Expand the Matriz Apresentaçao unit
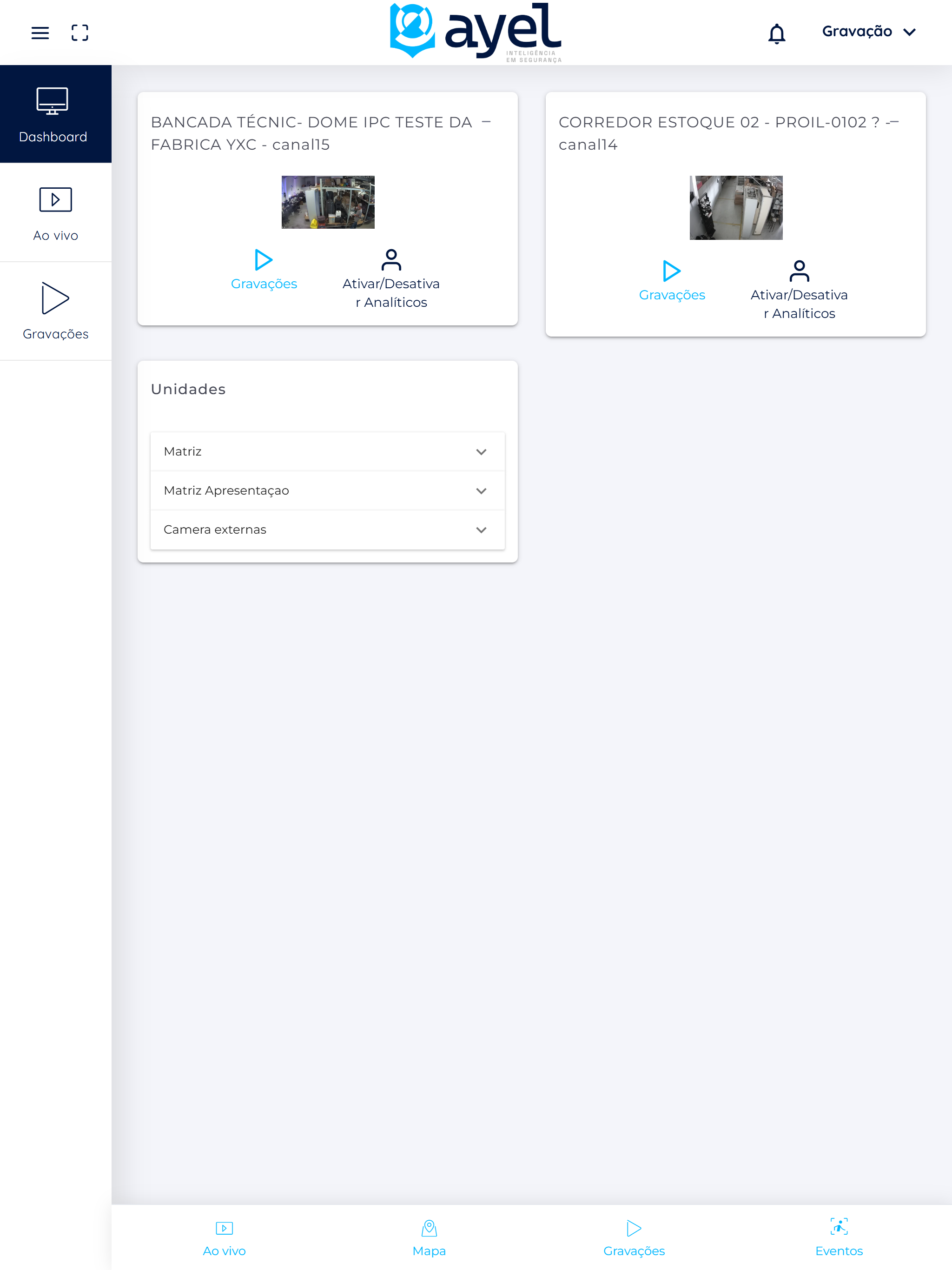Image resolution: width=952 pixels, height=1270 pixels. [x=327, y=490]
